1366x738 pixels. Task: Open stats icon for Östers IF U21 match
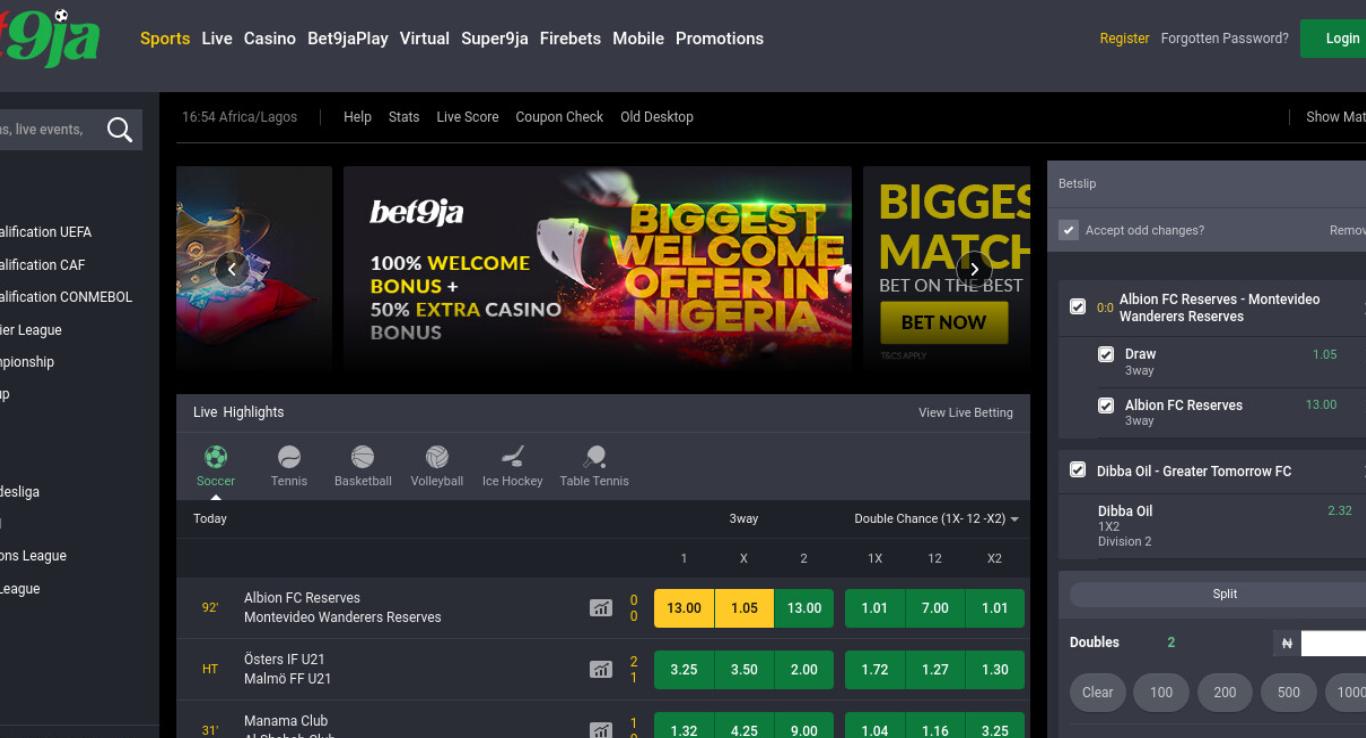point(601,670)
